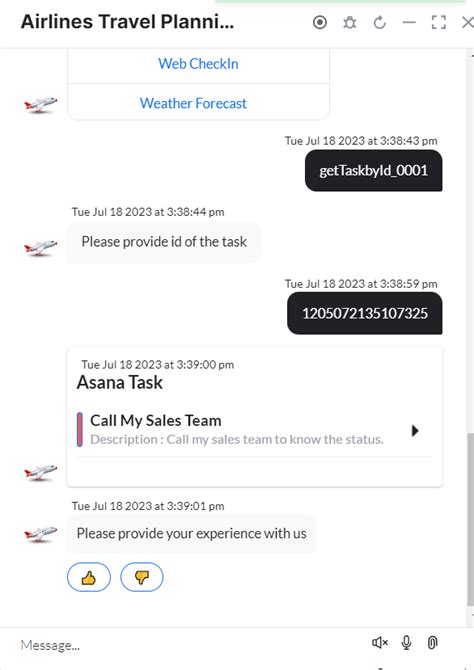474x670 pixels.
Task: Give thumbs down feedback
Action: click(x=141, y=577)
